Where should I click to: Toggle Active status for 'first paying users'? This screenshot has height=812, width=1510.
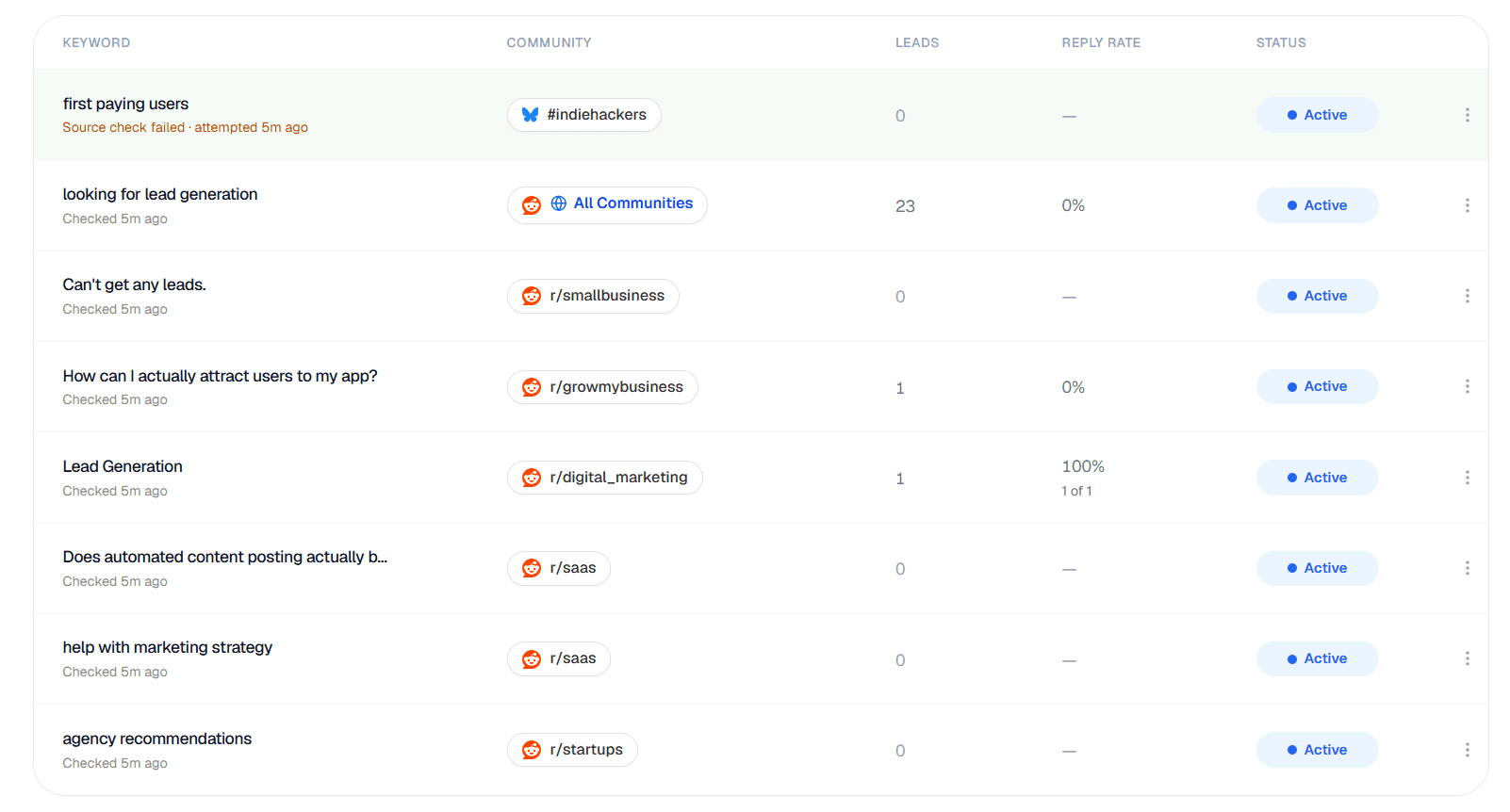(x=1317, y=115)
